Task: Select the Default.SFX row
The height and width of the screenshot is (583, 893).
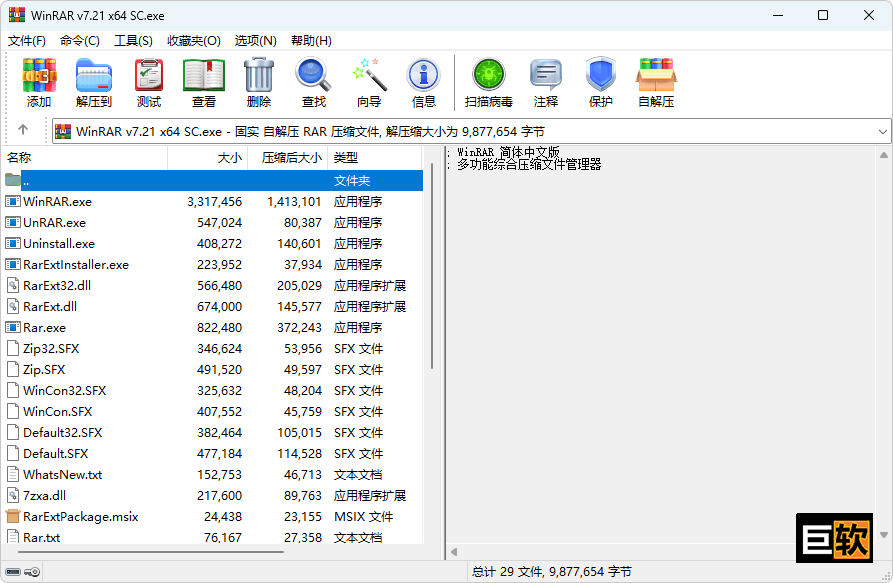Action: [213, 453]
